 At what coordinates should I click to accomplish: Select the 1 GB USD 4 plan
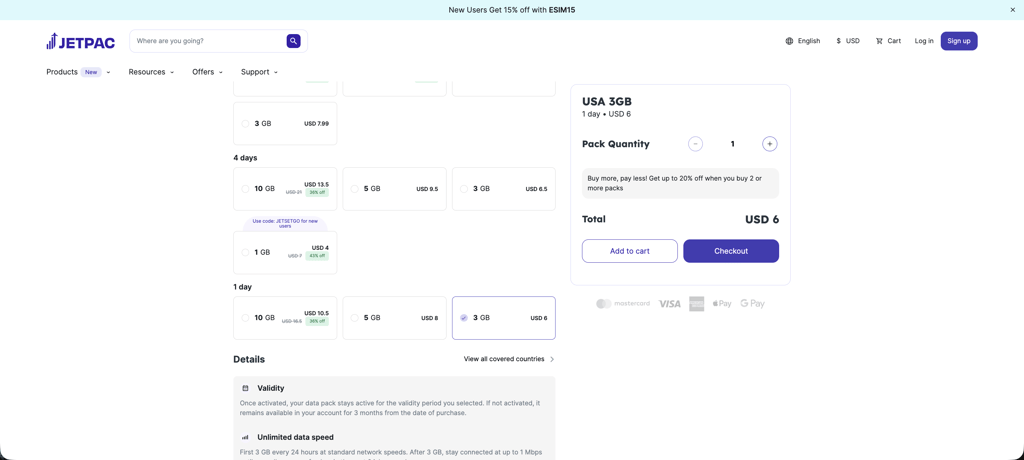285,252
